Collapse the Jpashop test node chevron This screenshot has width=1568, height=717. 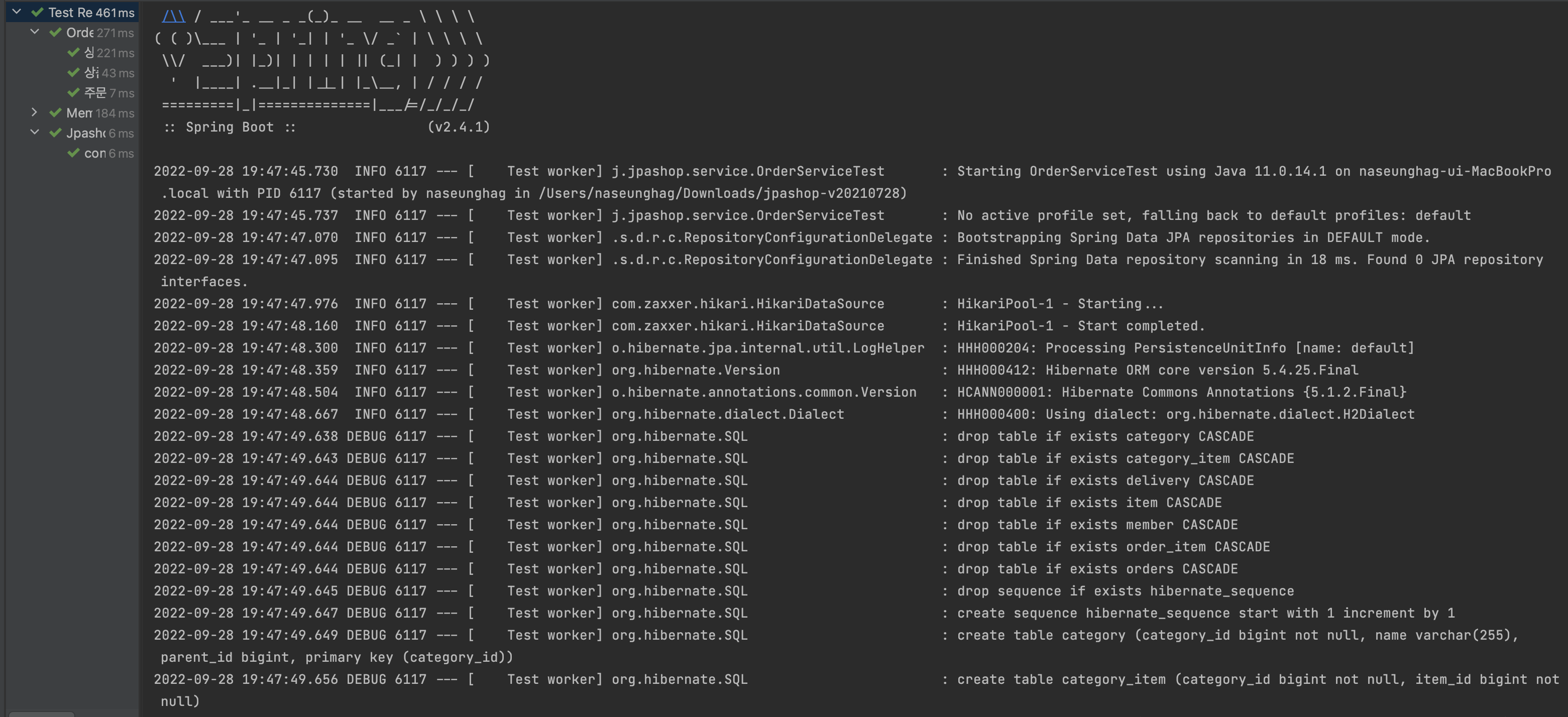point(35,133)
